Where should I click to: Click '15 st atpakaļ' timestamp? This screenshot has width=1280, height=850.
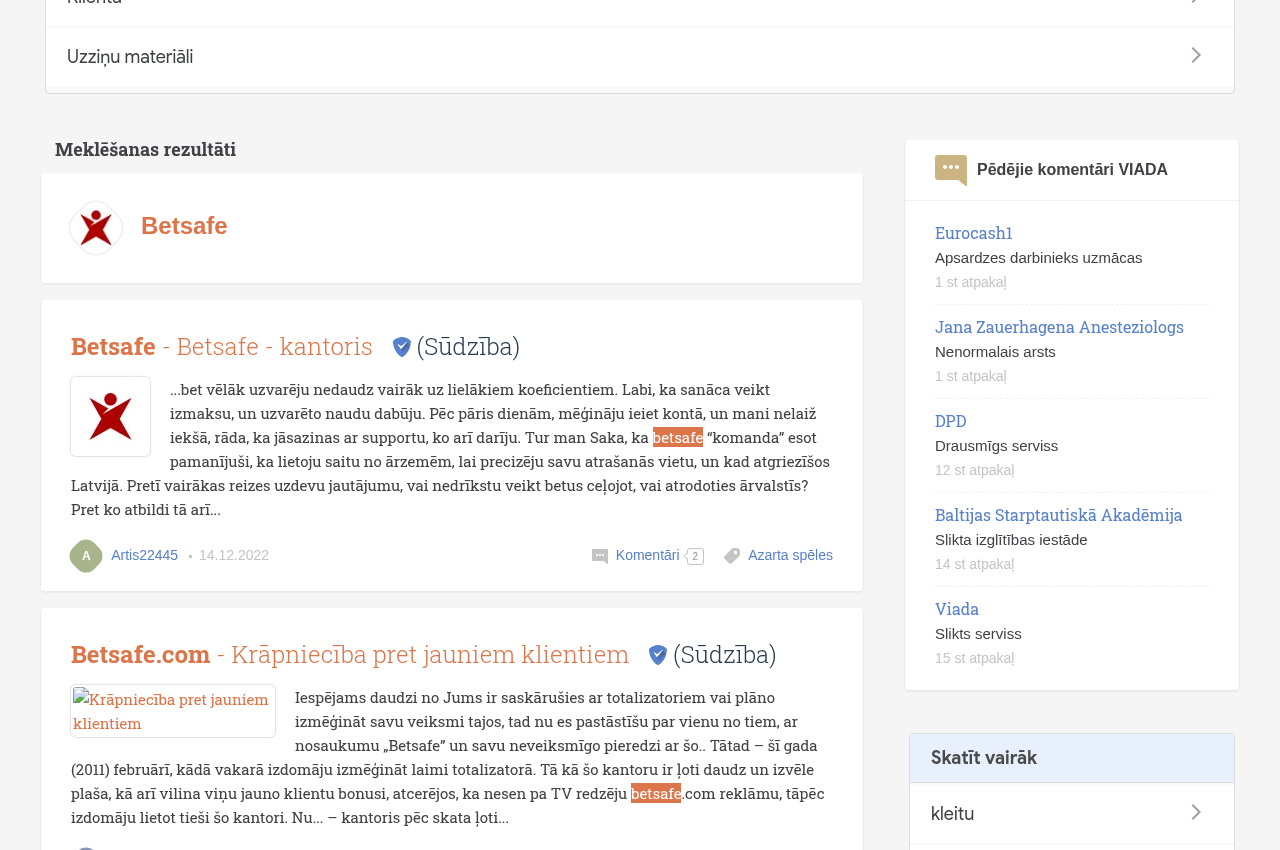click(974, 658)
